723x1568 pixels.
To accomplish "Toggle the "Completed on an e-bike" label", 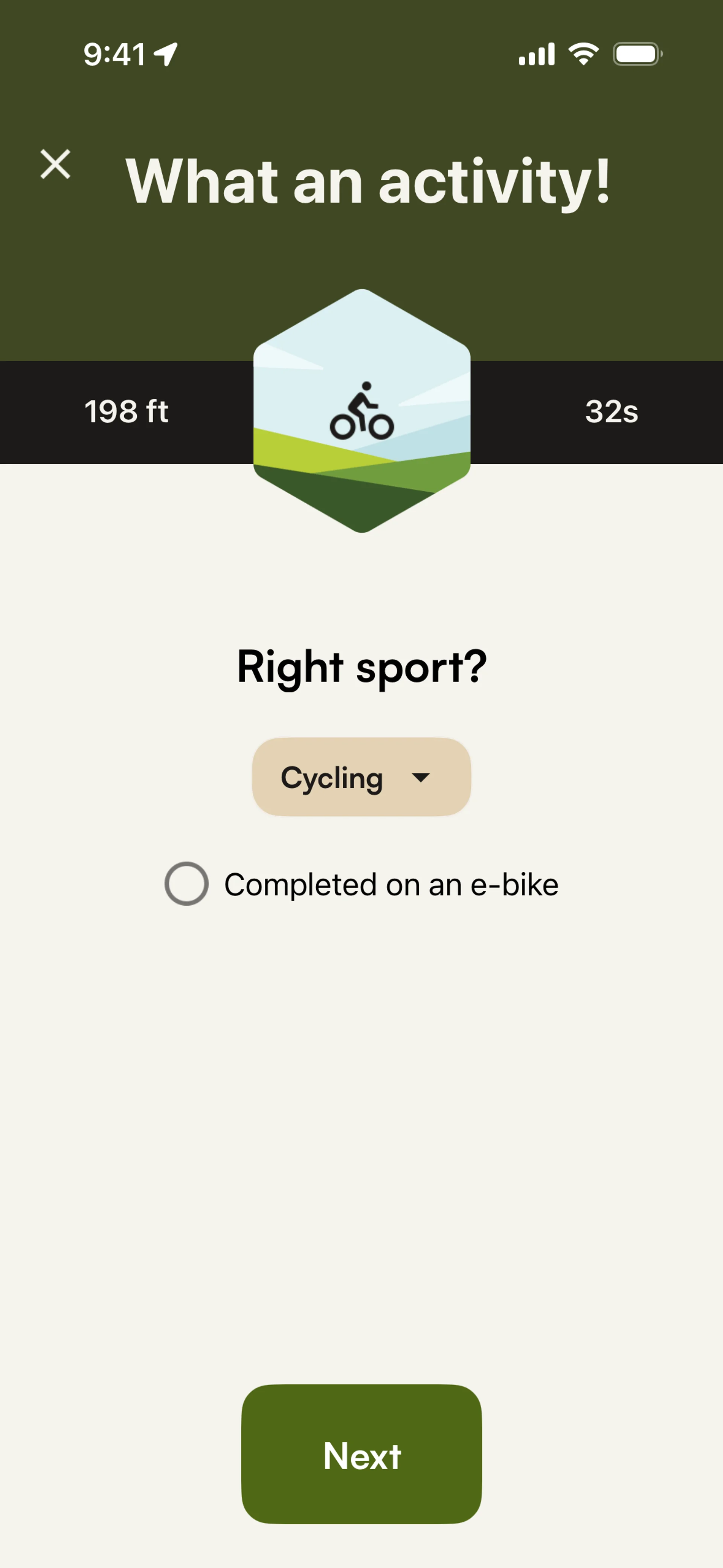I will (391, 885).
